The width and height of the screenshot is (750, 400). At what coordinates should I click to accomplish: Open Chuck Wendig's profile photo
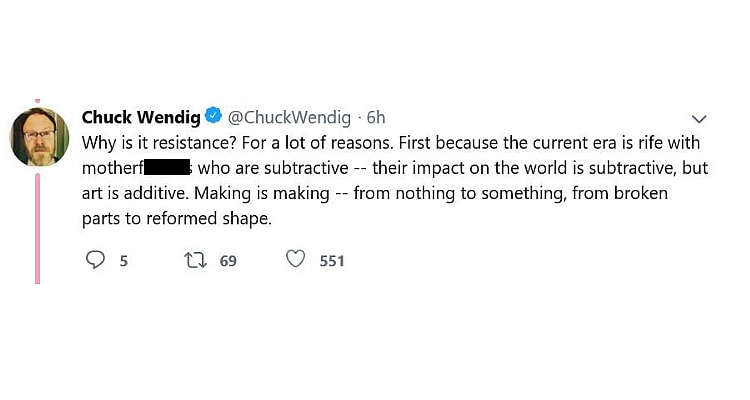point(39,137)
